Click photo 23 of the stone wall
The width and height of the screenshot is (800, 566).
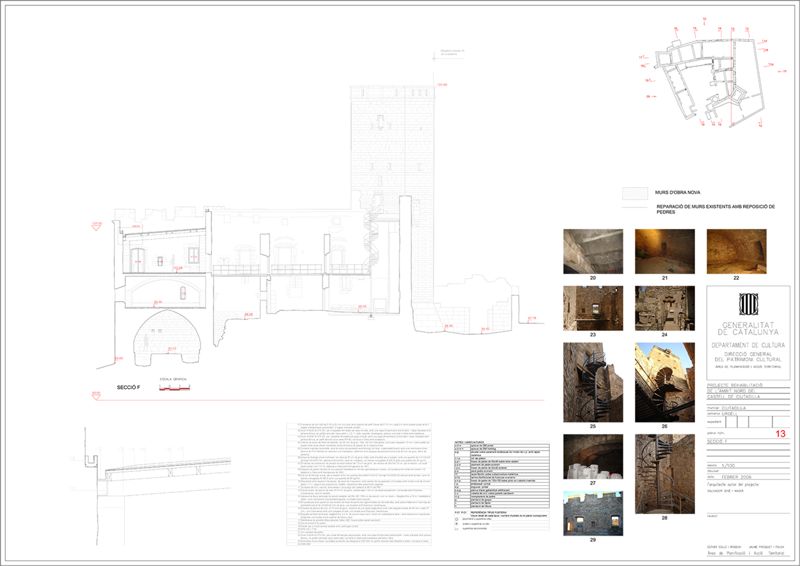click(x=593, y=307)
